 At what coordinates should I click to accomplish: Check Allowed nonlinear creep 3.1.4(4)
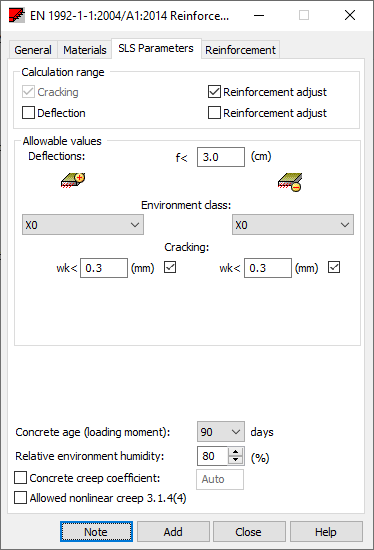(x=20, y=498)
